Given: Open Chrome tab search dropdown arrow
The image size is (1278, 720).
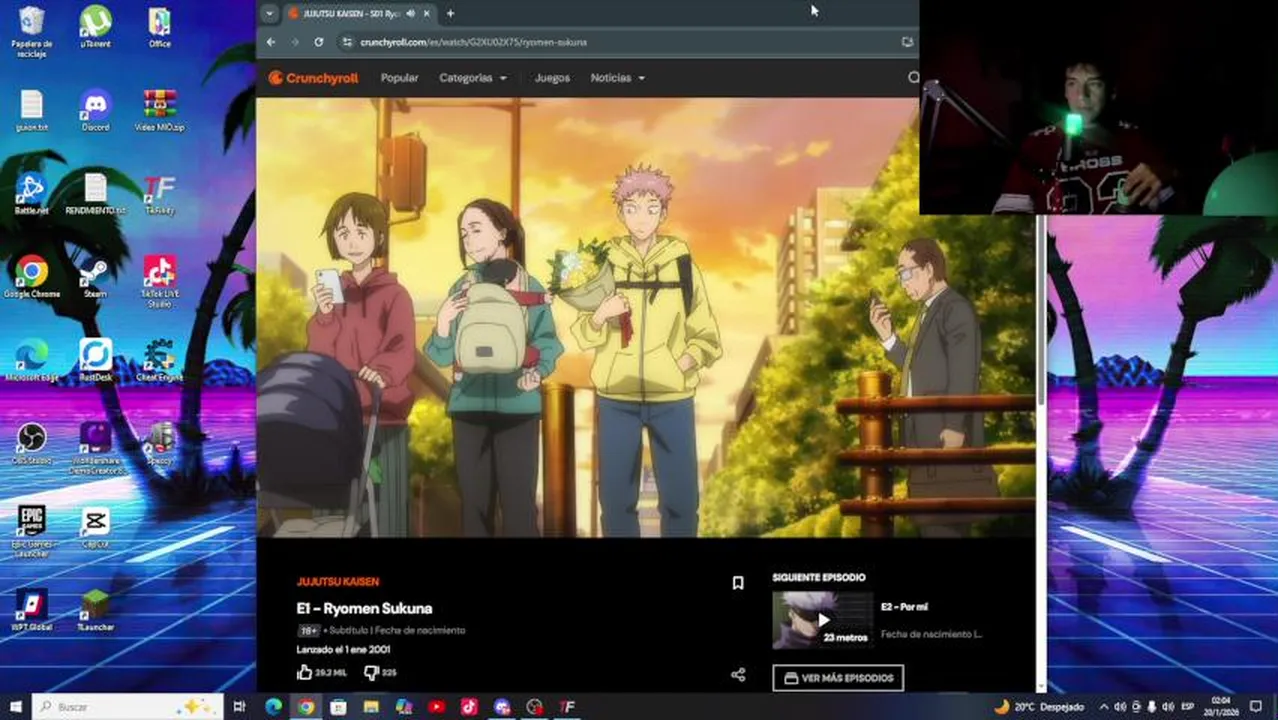Looking at the screenshot, I should [269, 13].
